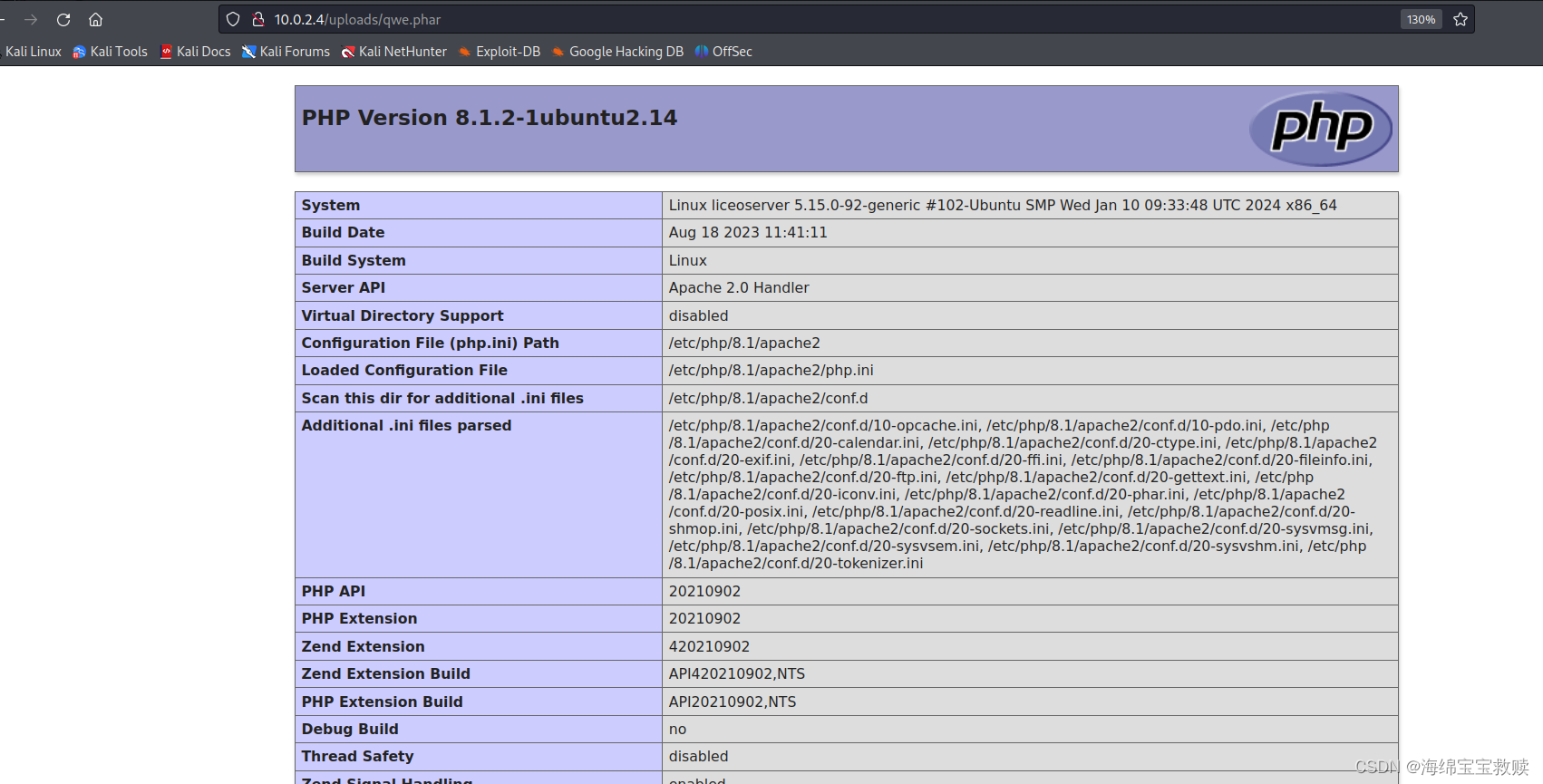
Task: Reset the 130% zoom level badge
Action: point(1421,19)
